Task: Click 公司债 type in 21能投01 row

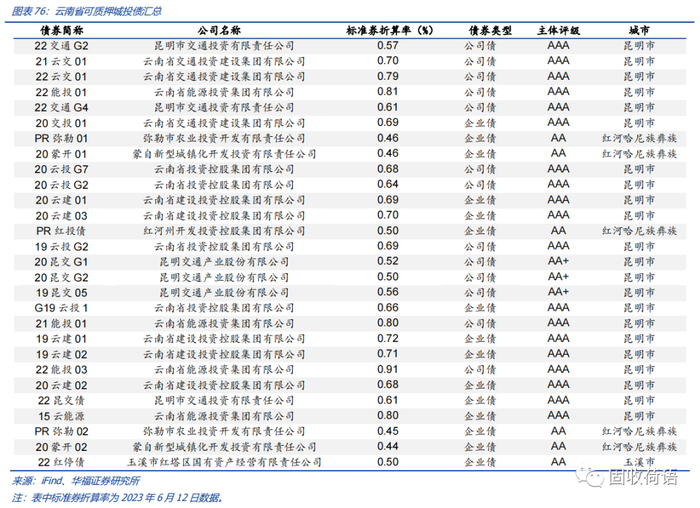Action: click(480, 324)
